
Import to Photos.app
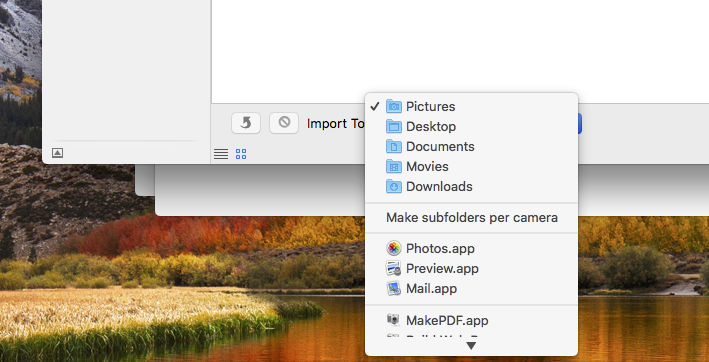click(471, 249)
